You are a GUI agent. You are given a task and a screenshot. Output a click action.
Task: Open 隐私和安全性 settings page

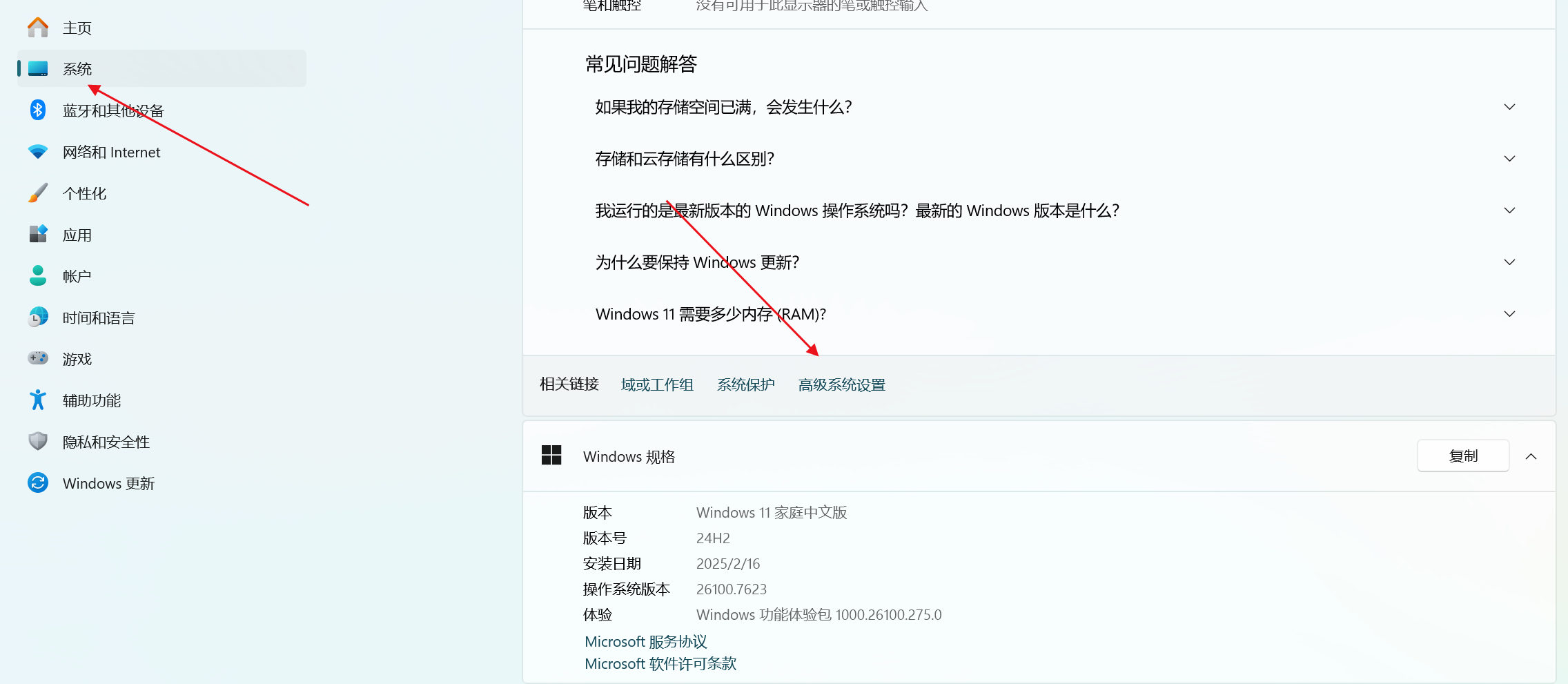click(x=161, y=442)
